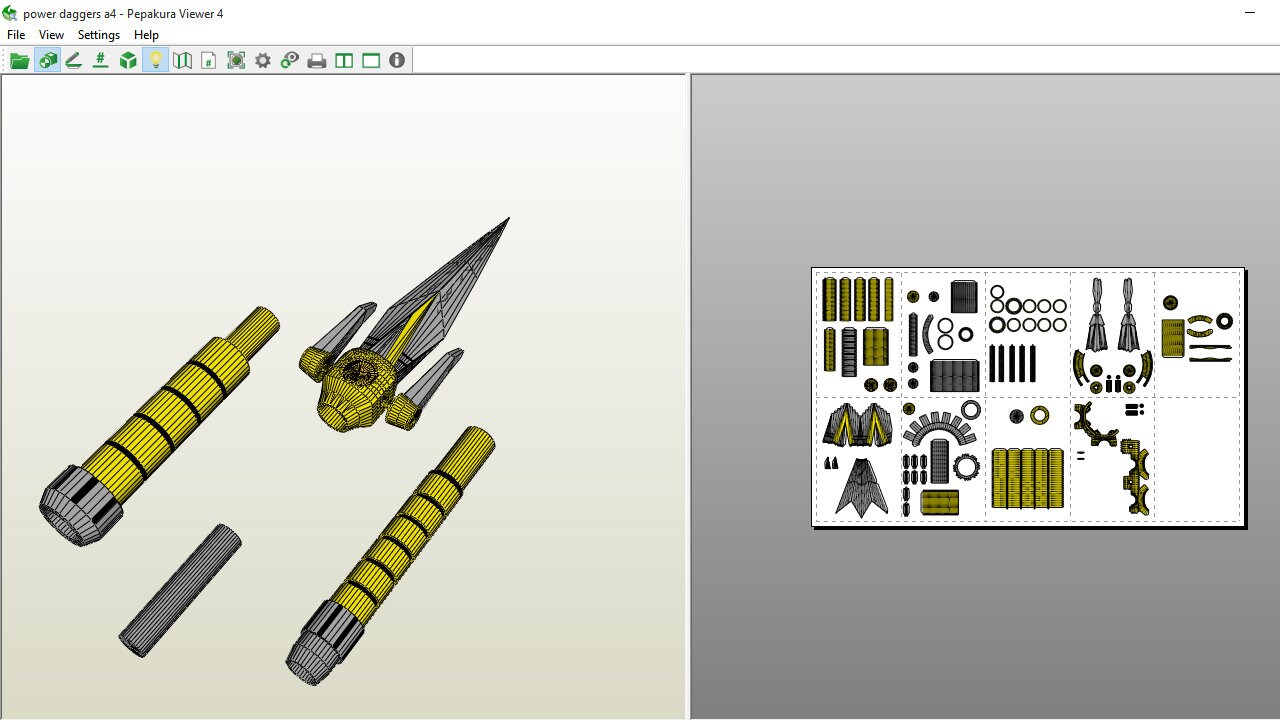Toggle the split-view window layout button
Screen dimensions: 1280x720
[344, 59]
